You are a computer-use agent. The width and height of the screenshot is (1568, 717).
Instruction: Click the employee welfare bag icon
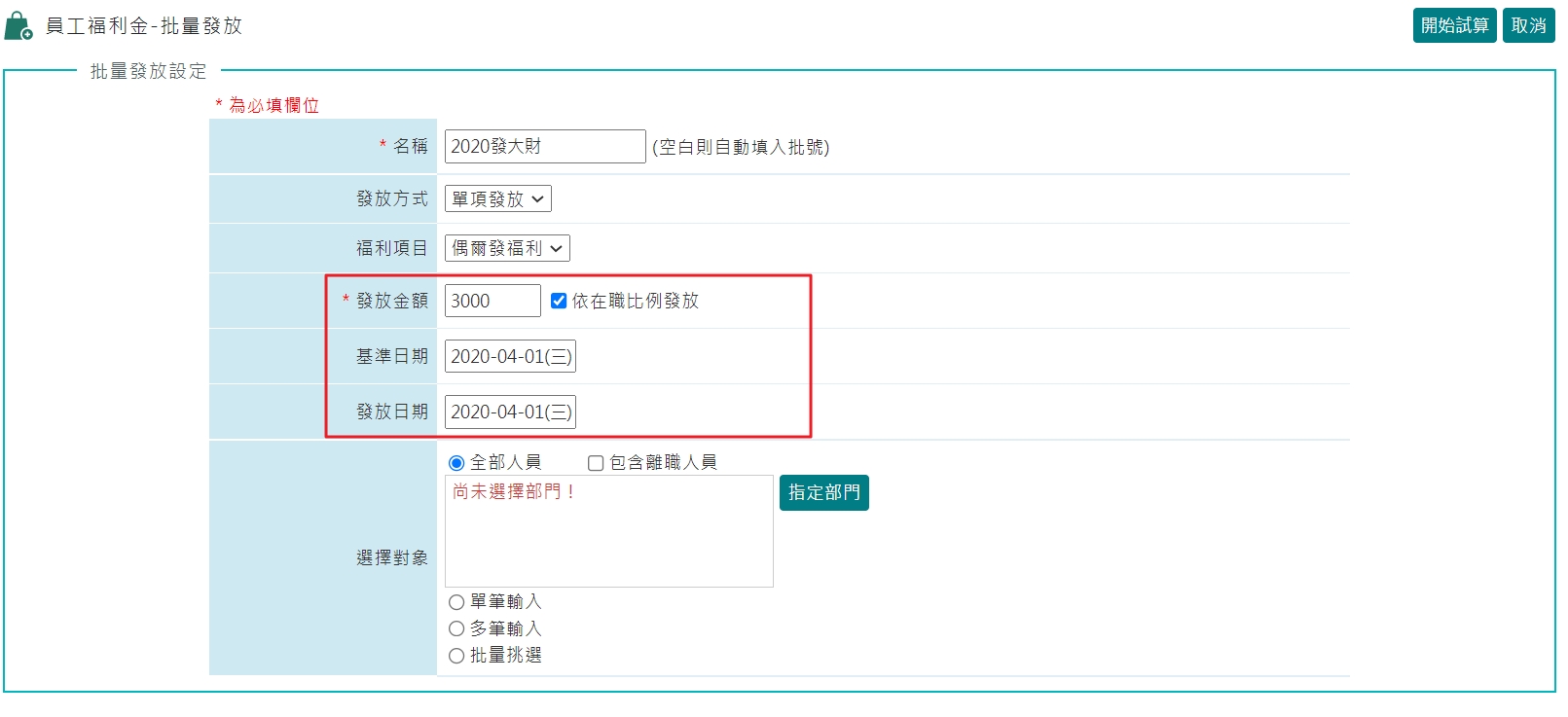(x=18, y=26)
